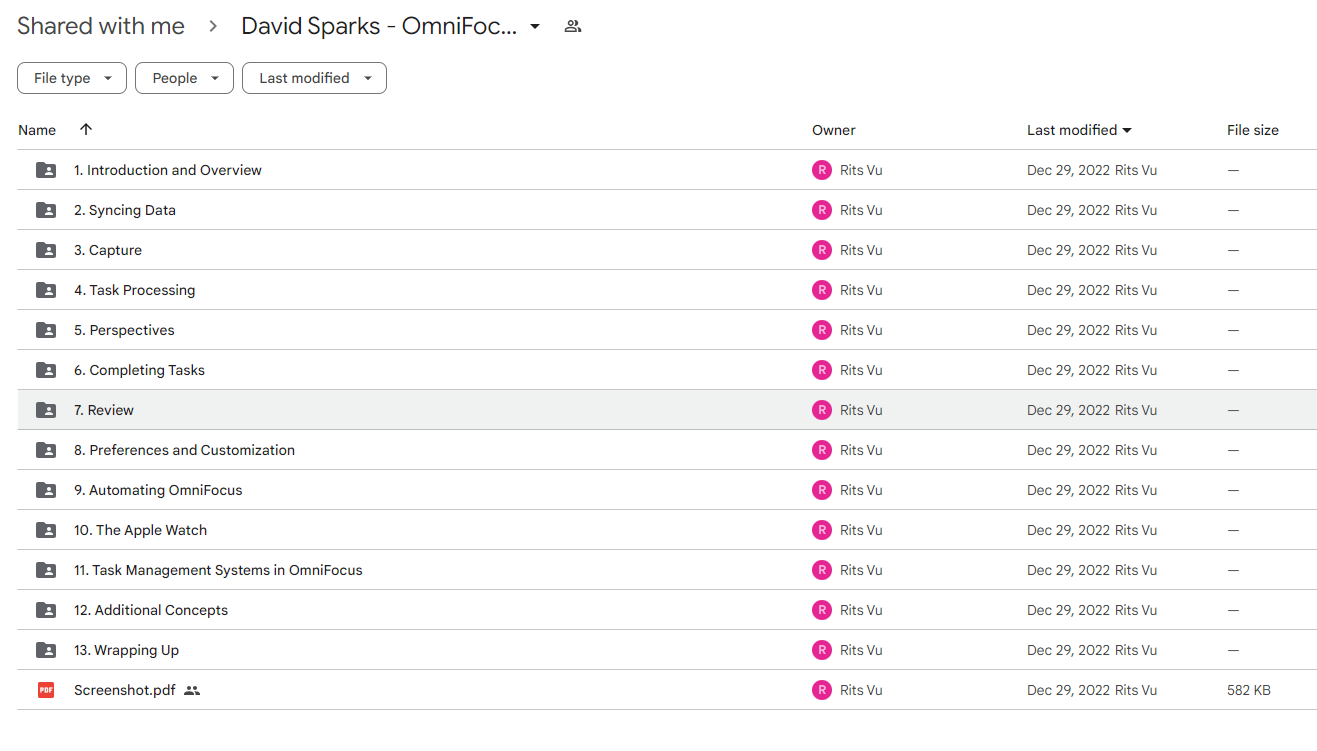Click the shared people icon beside folder title
This screenshot has height=751, width=1317.
[573, 27]
